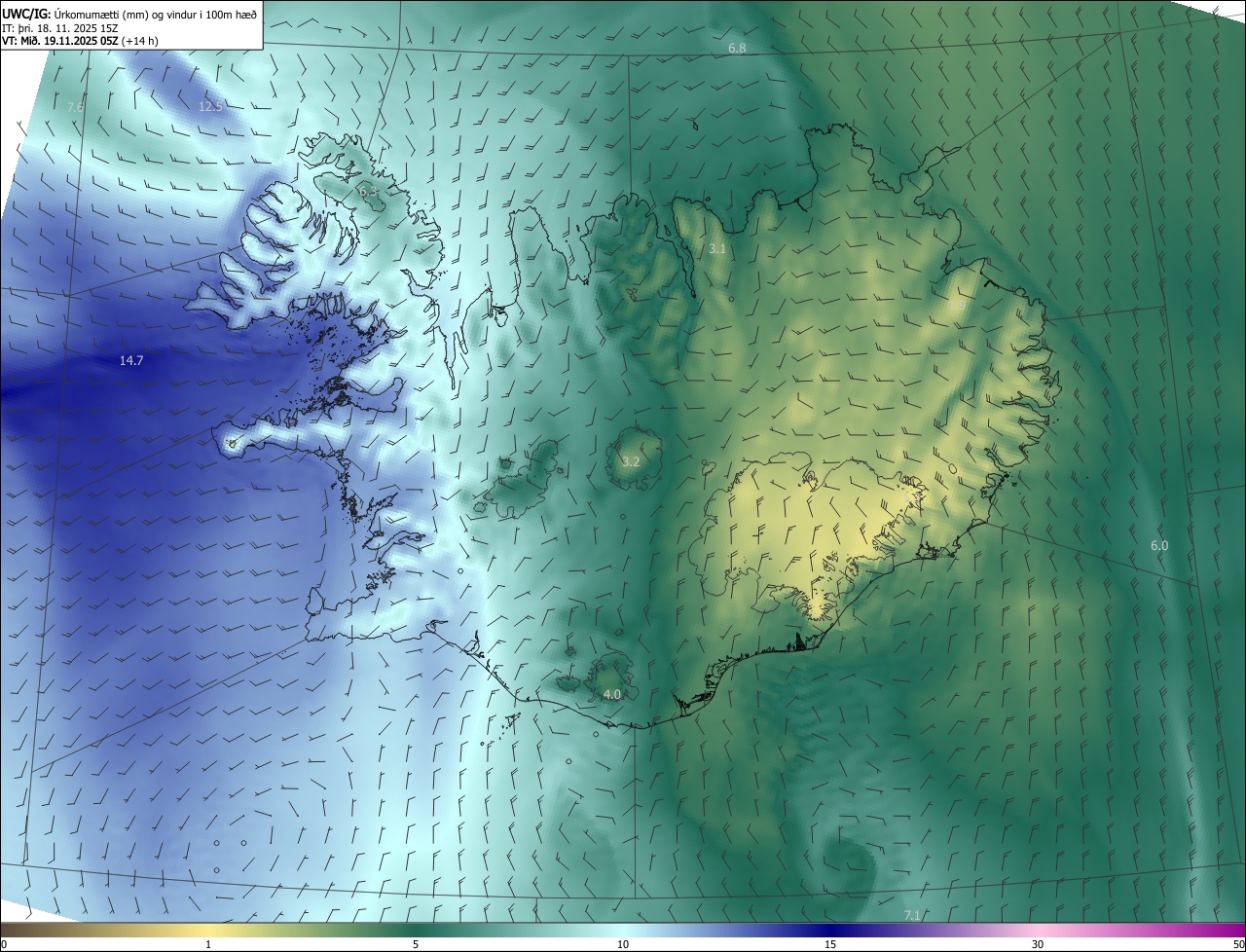Screen dimensions: 1246x952
Task: Click the map title 'Úrkomumætti (mm) og vindur í 100m hæð'
Action: click(155, 15)
